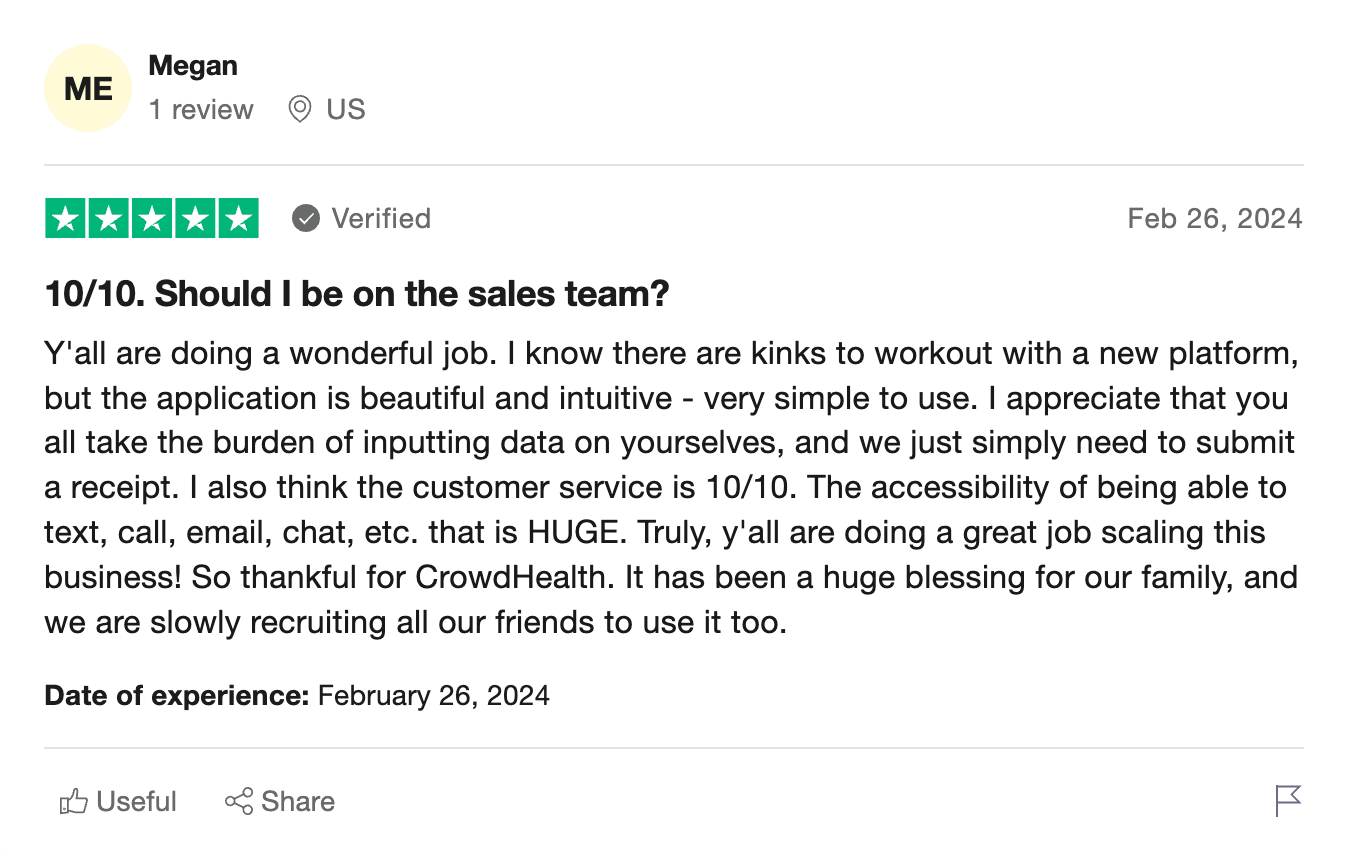Click the last green rating star

coord(238,219)
